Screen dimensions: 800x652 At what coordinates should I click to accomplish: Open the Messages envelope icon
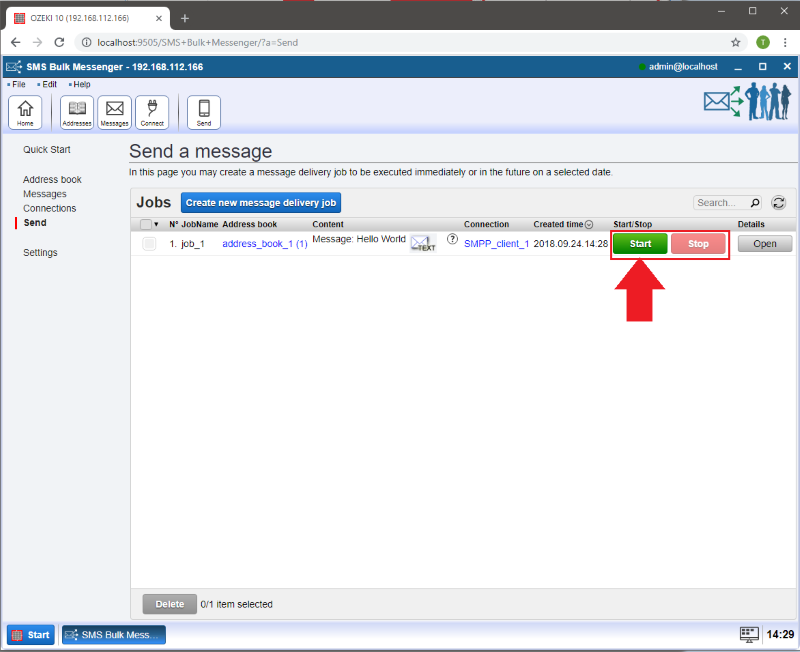tap(114, 112)
